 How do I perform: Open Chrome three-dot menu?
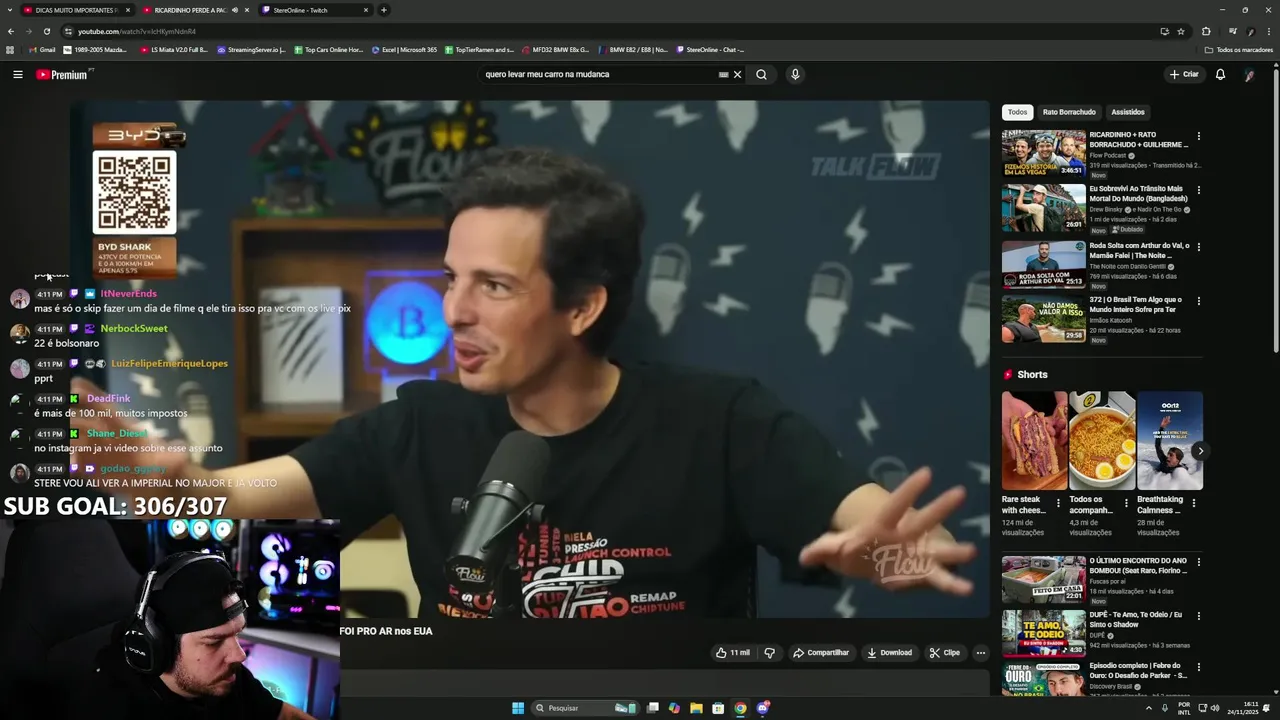point(1268,31)
